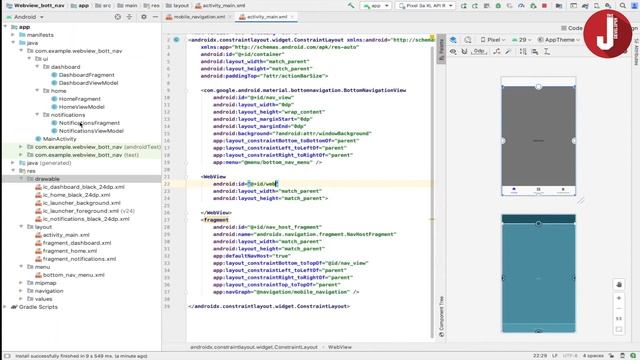
Task: Open Project panel settings gear
Action: click(x=144, y=17)
